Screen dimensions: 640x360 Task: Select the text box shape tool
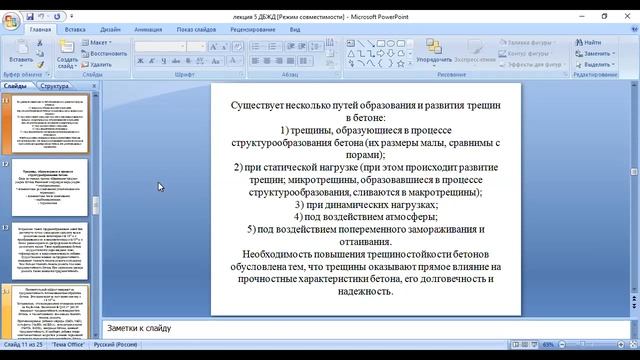point(351,43)
